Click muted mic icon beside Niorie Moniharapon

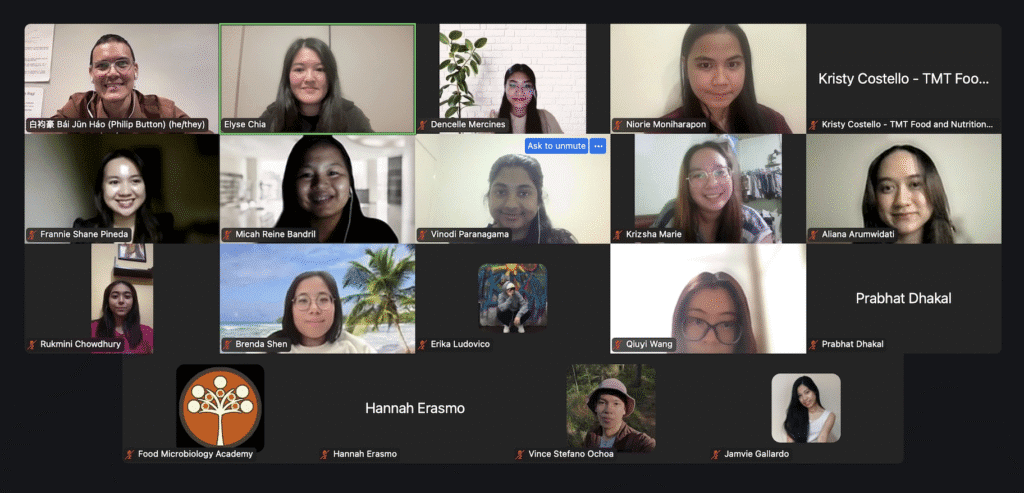(618, 124)
